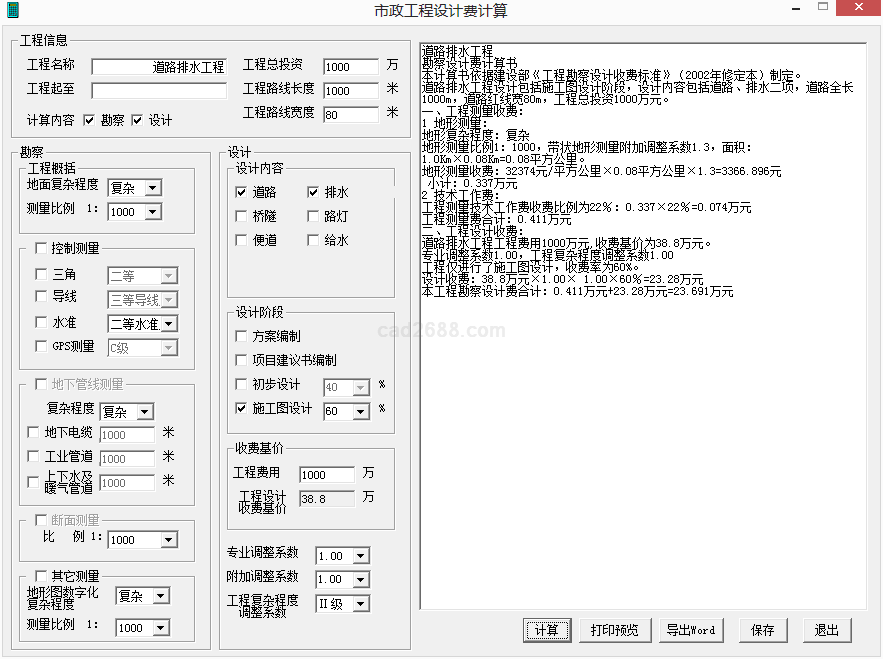Toggle the 排水 checkbox
This screenshot has height=659, width=883.
tap(313, 192)
